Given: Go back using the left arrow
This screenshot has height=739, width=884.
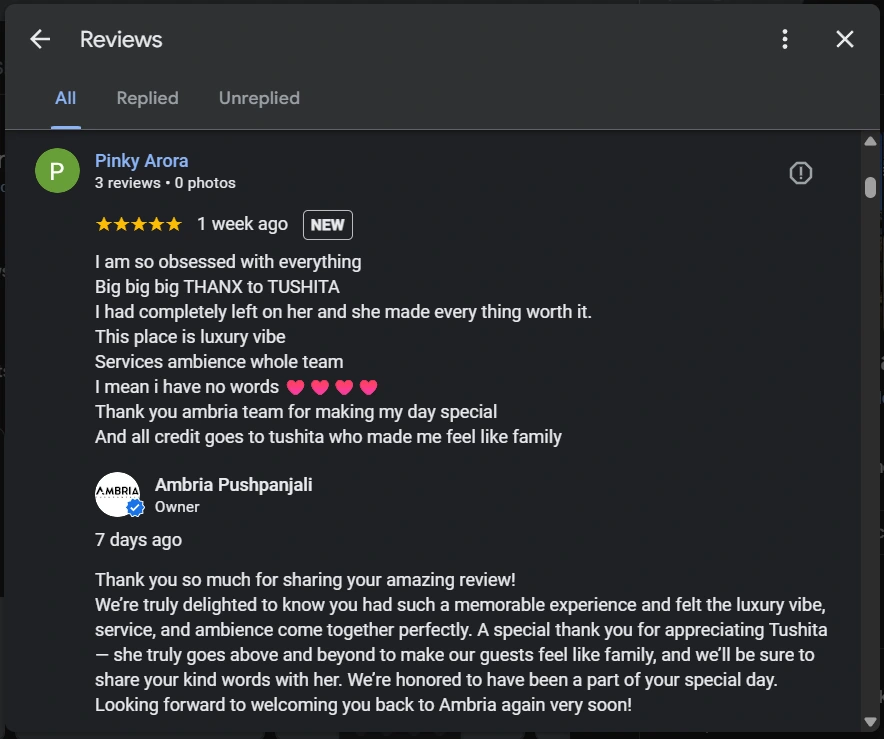Looking at the screenshot, I should (x=40, y=39).
